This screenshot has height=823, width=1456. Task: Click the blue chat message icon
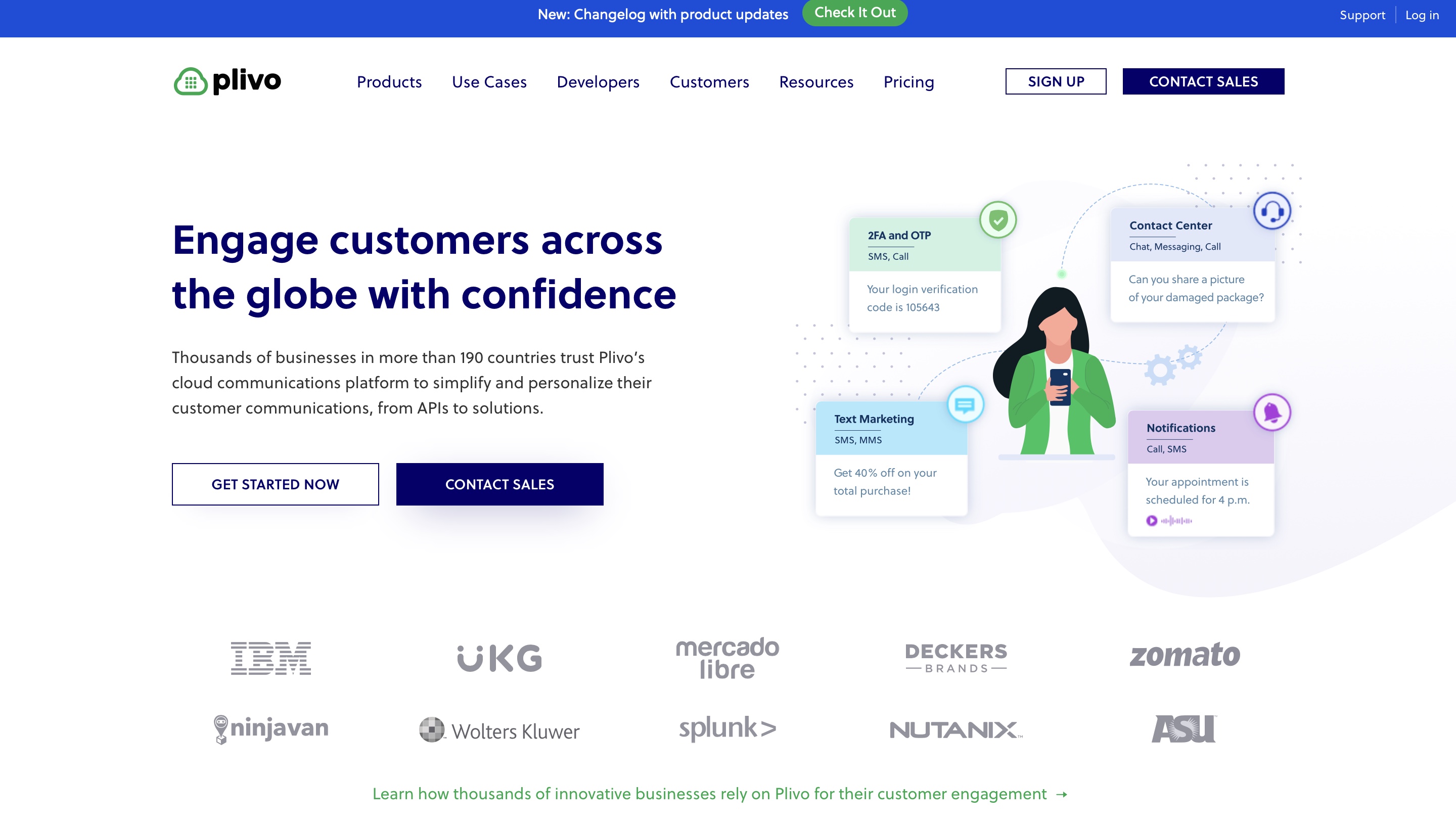coord(965,404)
